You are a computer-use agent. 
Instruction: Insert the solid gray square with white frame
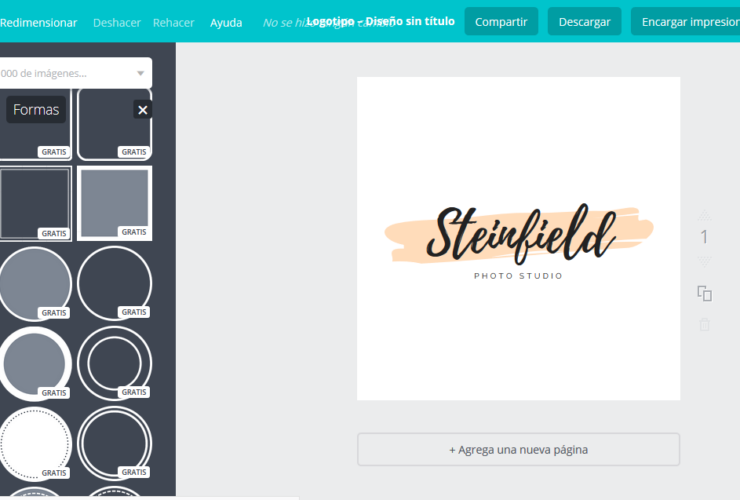click(114, 203)
